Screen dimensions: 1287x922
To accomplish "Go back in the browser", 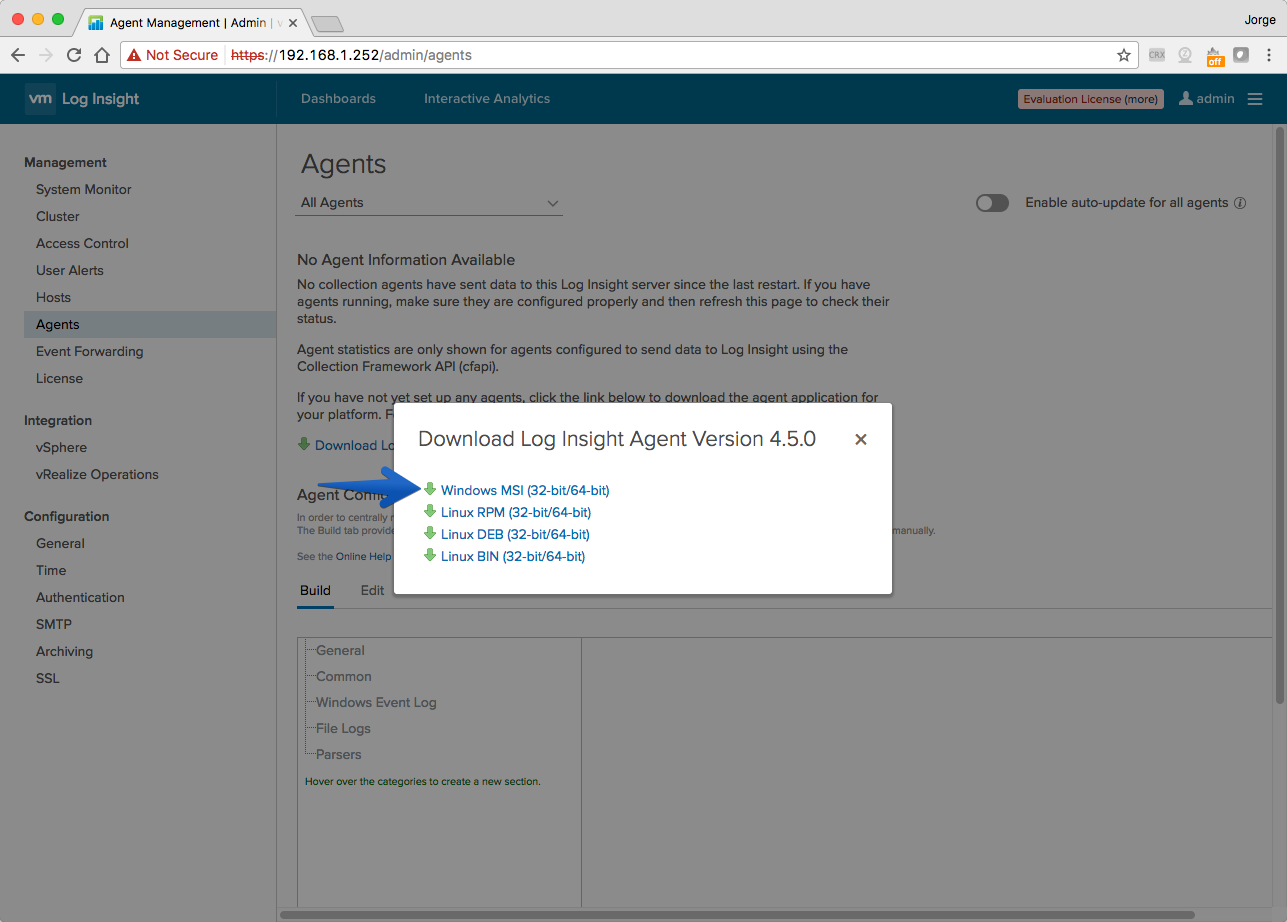I will [x=18, y=55].
